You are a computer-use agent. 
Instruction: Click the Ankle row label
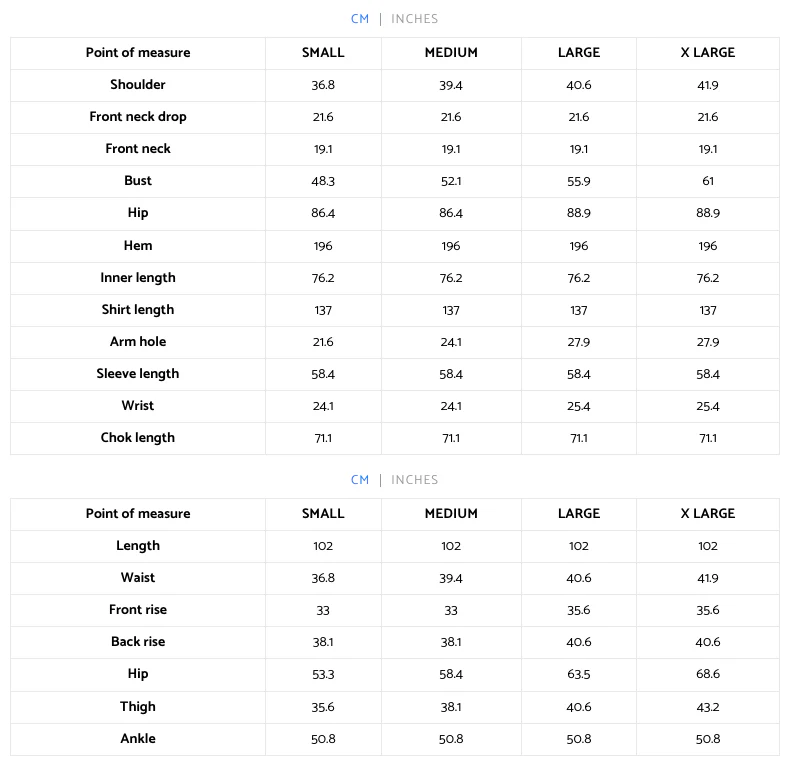click(138, 739)
